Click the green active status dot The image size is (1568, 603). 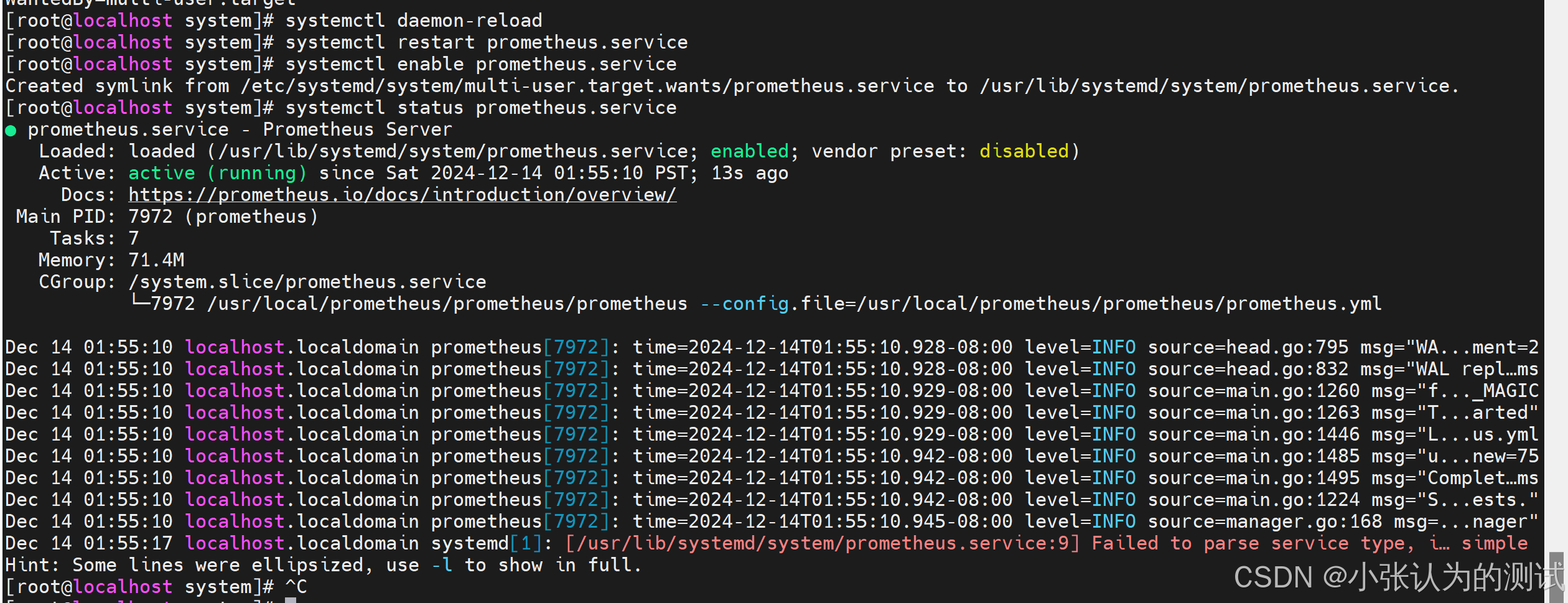point(11,131)
